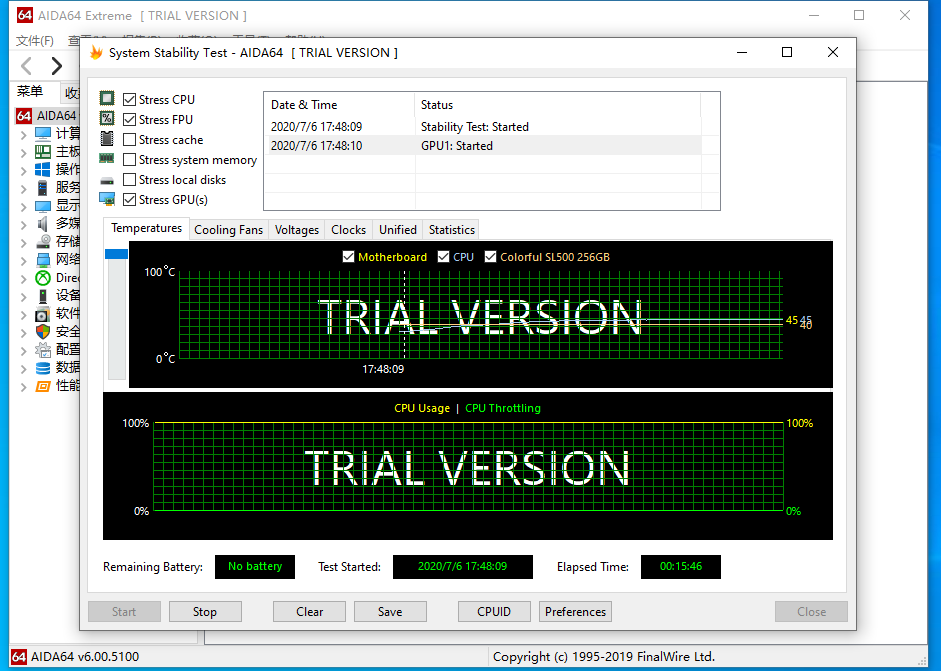Click the flame icon in the System Stability Test title bar

pyautogui.click(x=96, y=53)
